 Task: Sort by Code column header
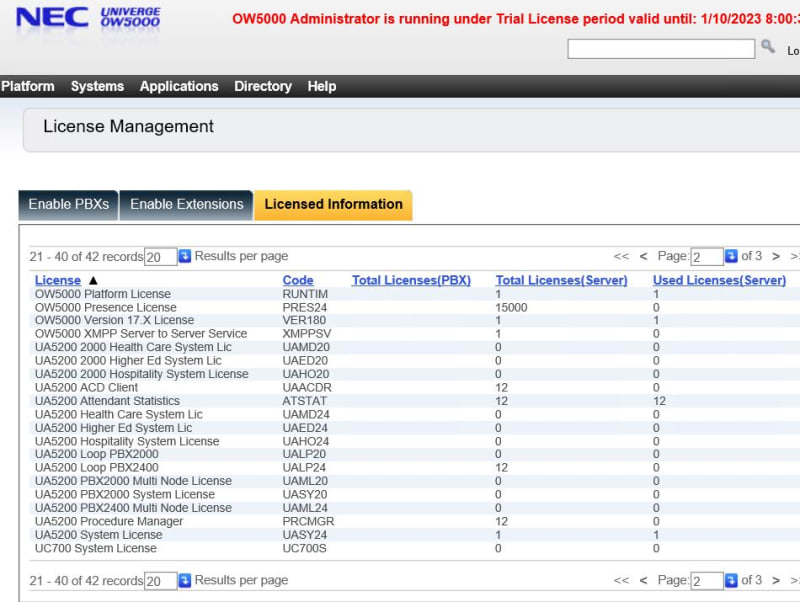point(298,280)
